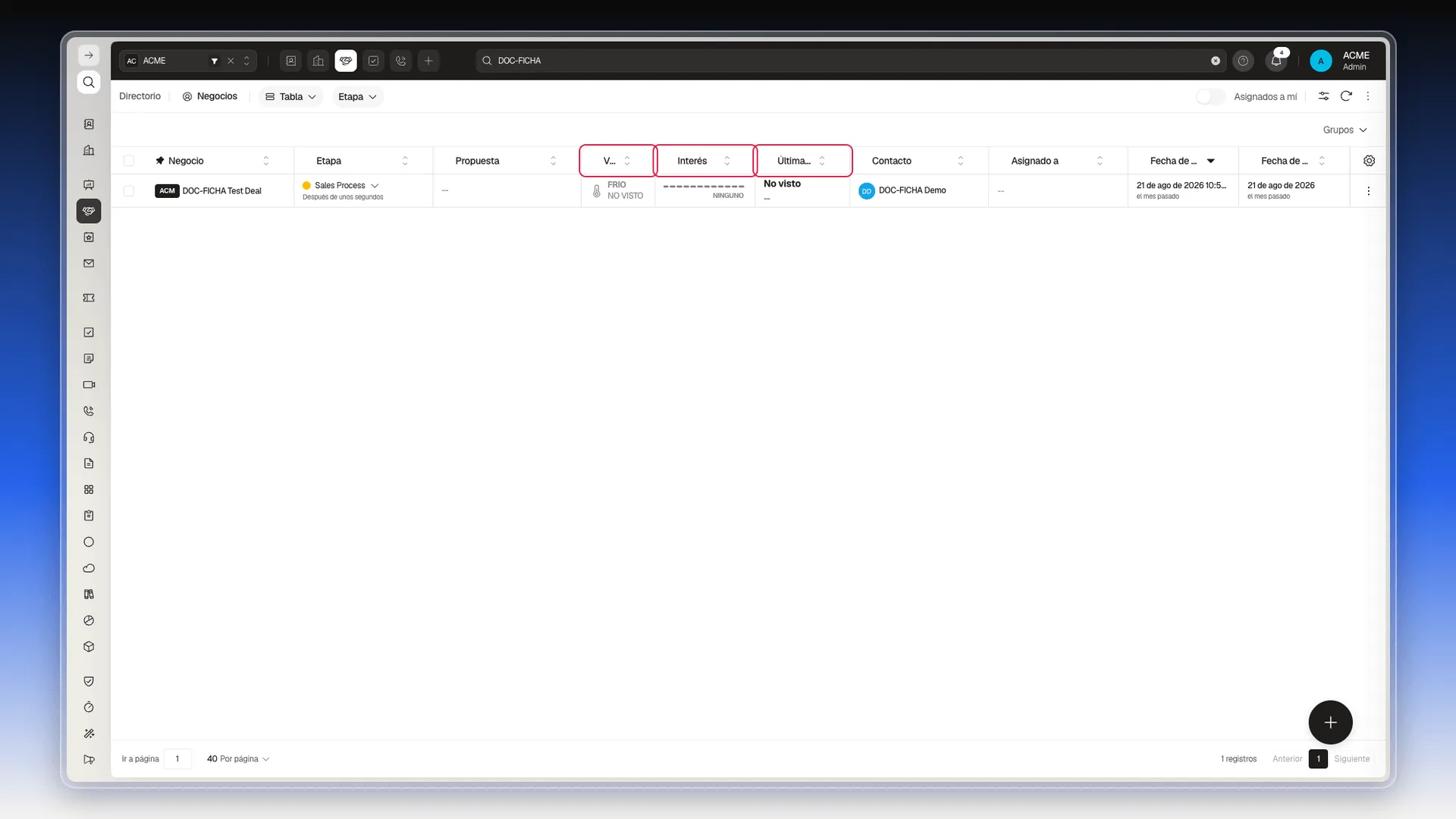The width and height of the screenshot is (1456, 819).
Task: Open the contacts icon in the left sidebar
Action: pyautogui.click(x=89, y=124)
